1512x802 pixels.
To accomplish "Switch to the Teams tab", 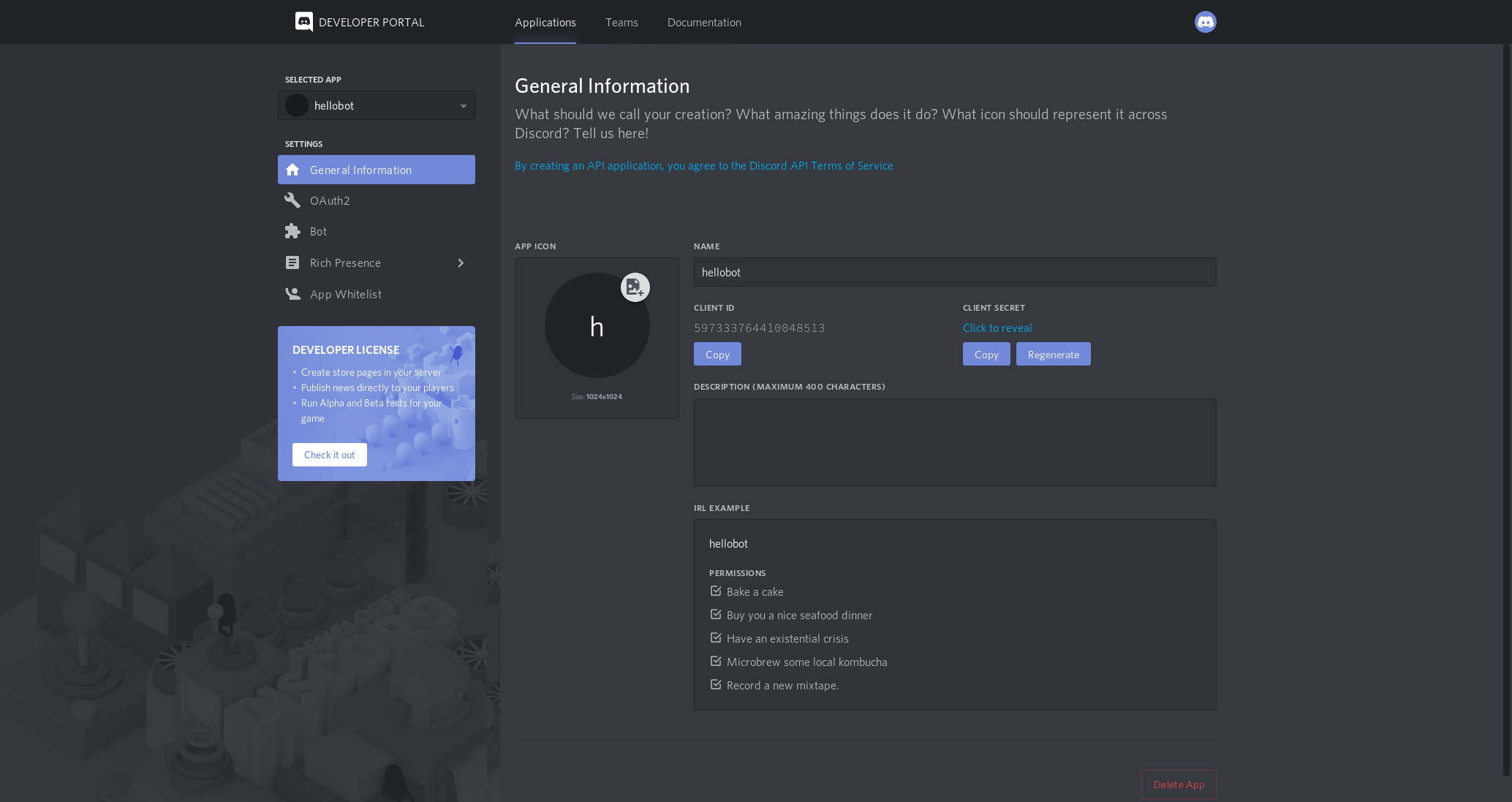I will (621, 23).
